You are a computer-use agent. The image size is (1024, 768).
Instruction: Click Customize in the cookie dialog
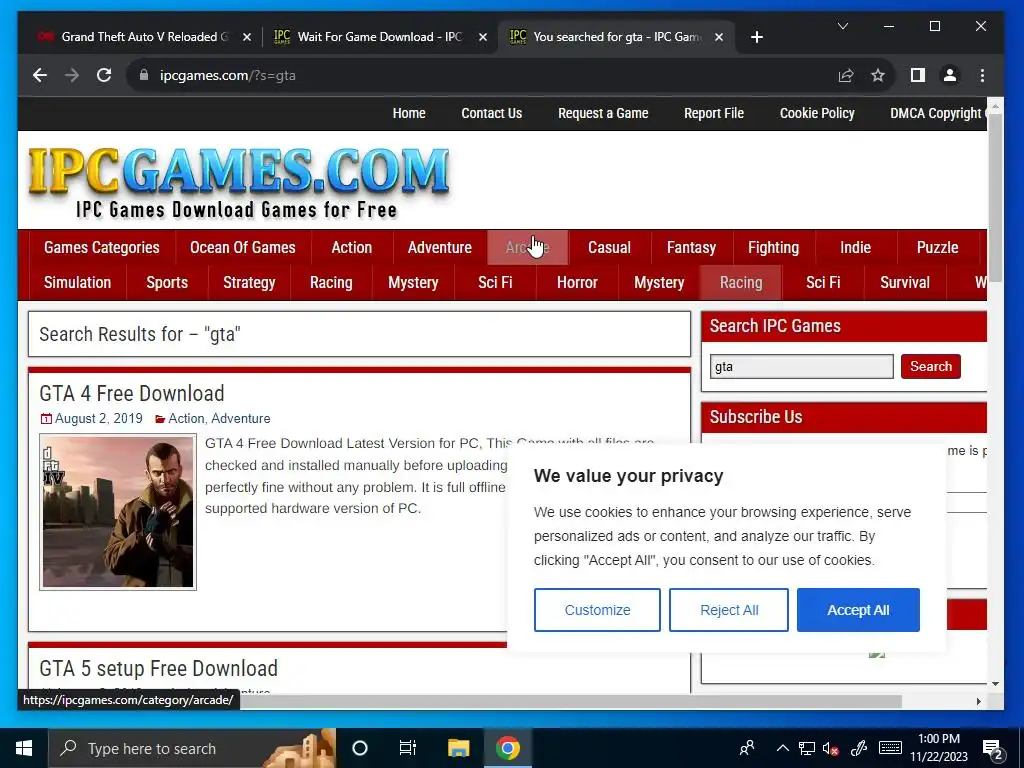[x=597, y=610]
